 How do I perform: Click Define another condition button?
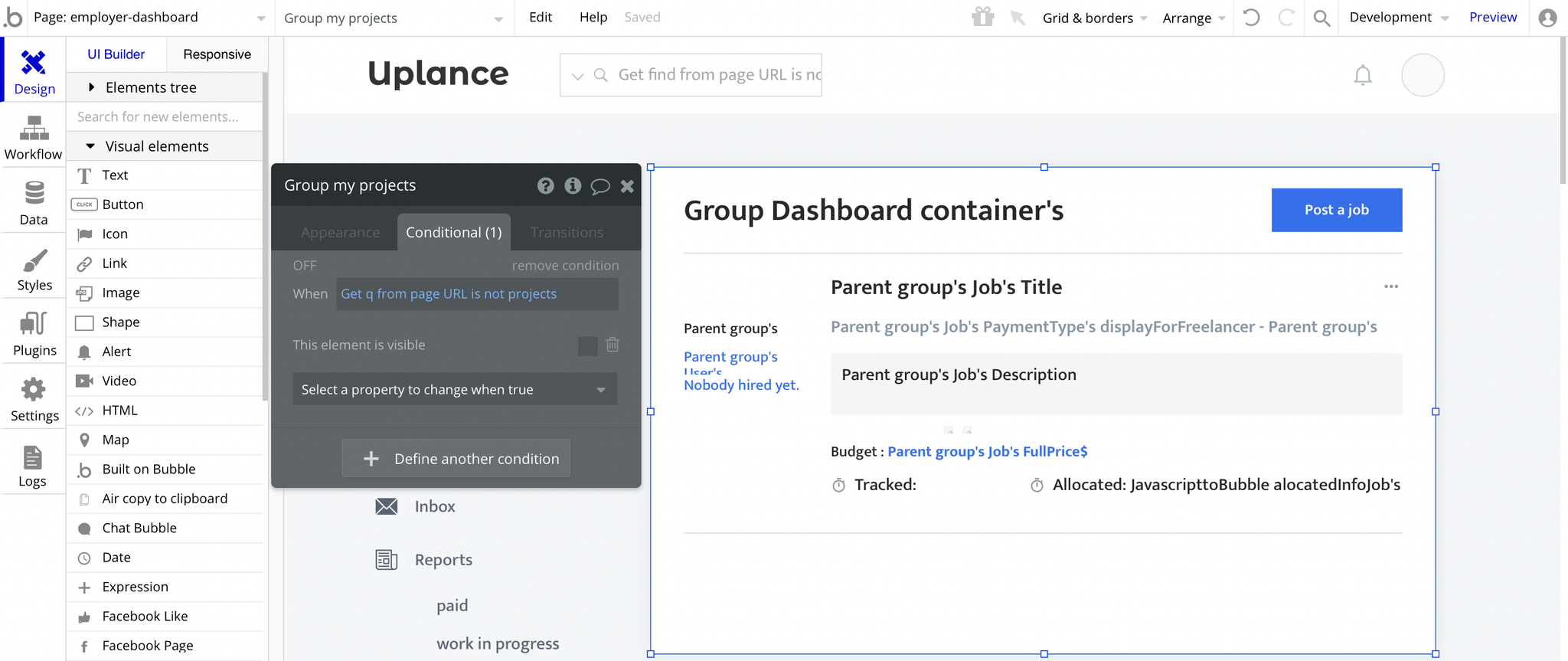[x=456, y=459]
